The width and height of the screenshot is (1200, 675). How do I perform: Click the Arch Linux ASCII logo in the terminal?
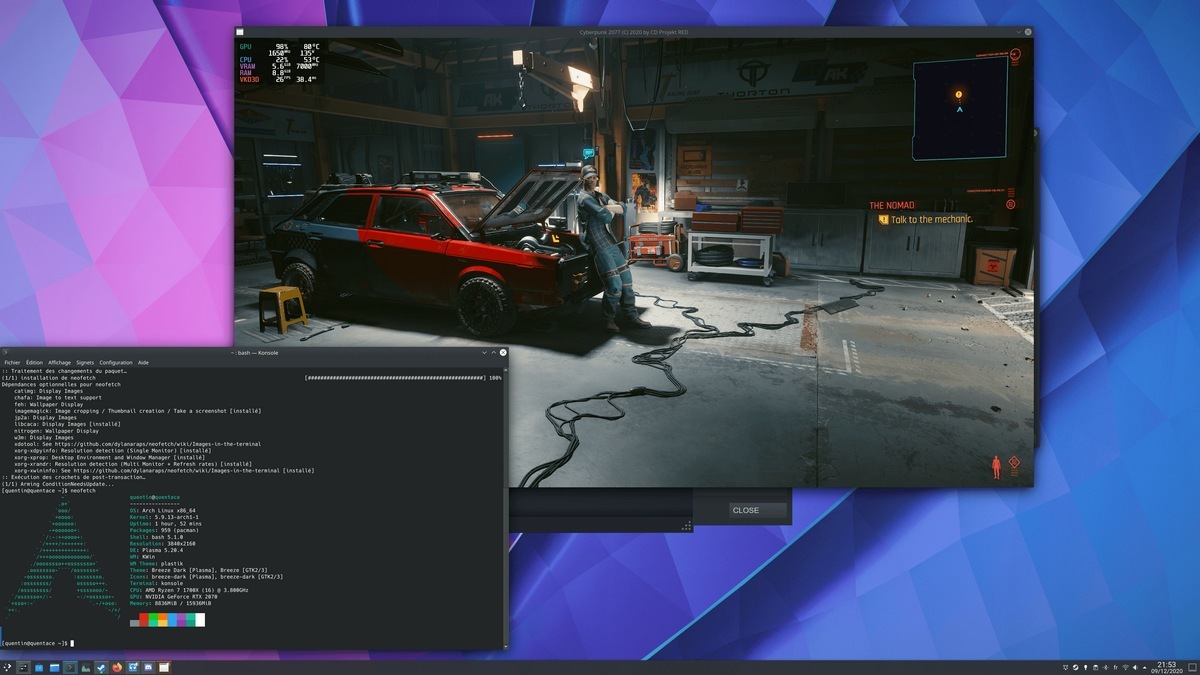pos(62,560)
